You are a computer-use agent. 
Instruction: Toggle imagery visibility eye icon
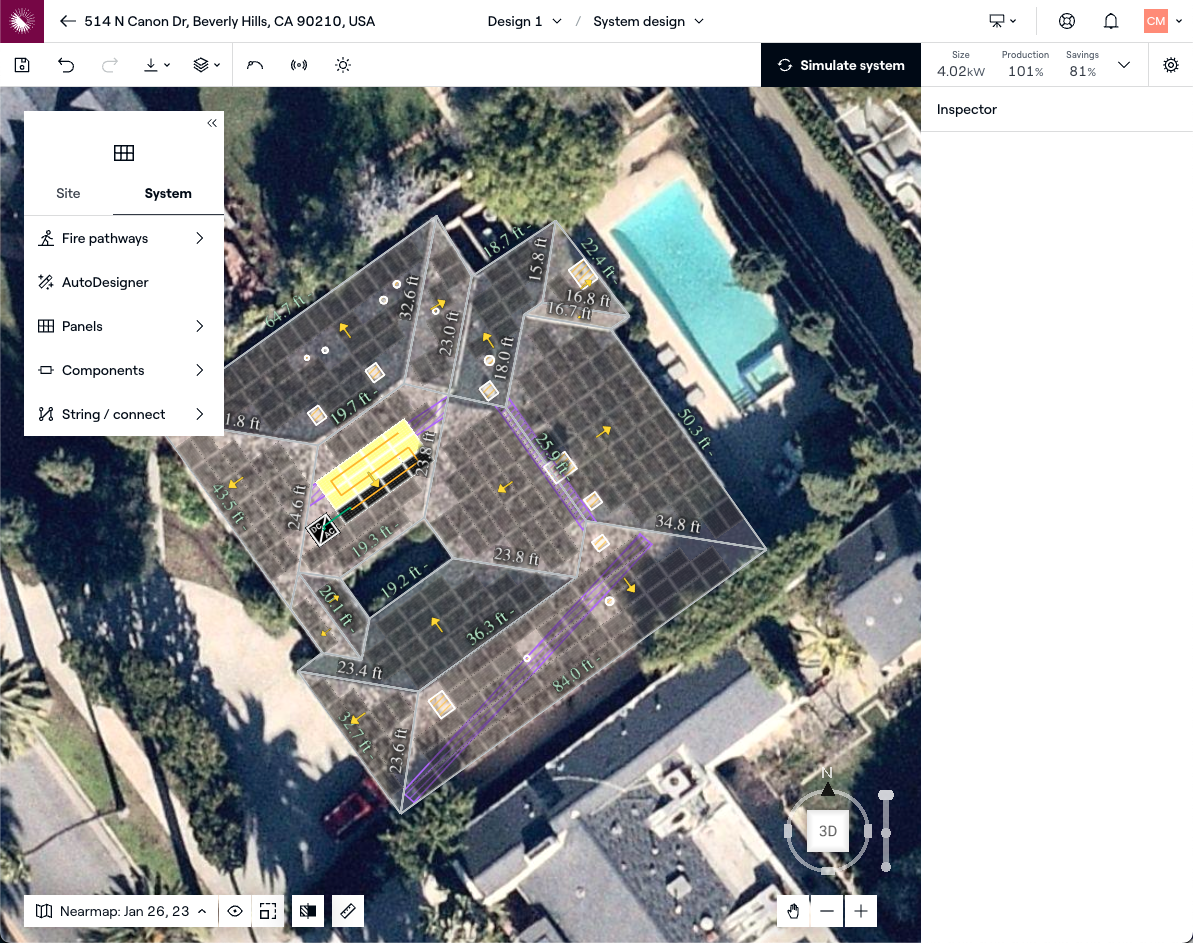click(235, 911)
